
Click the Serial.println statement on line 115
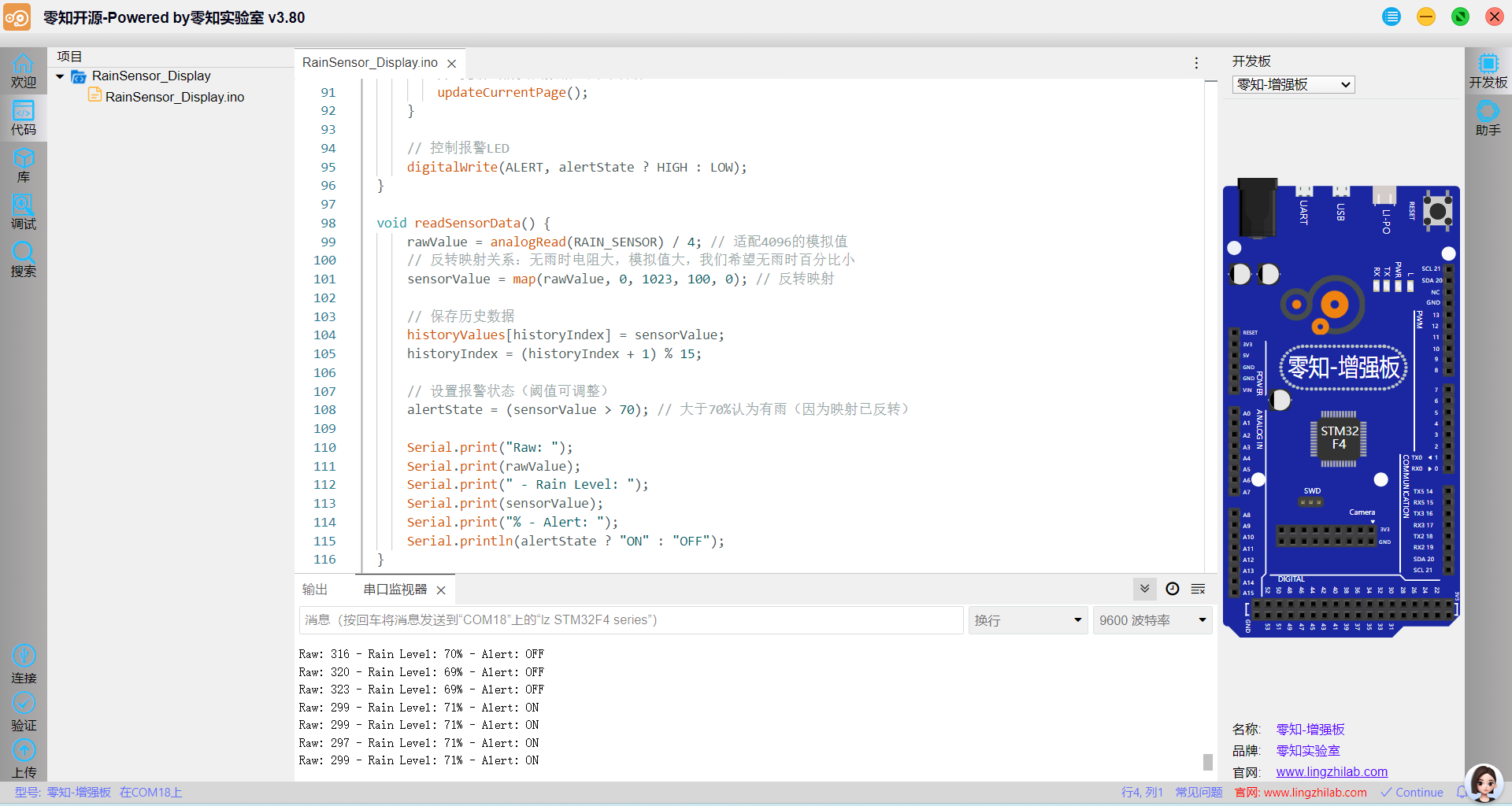(x=565, y=542)
